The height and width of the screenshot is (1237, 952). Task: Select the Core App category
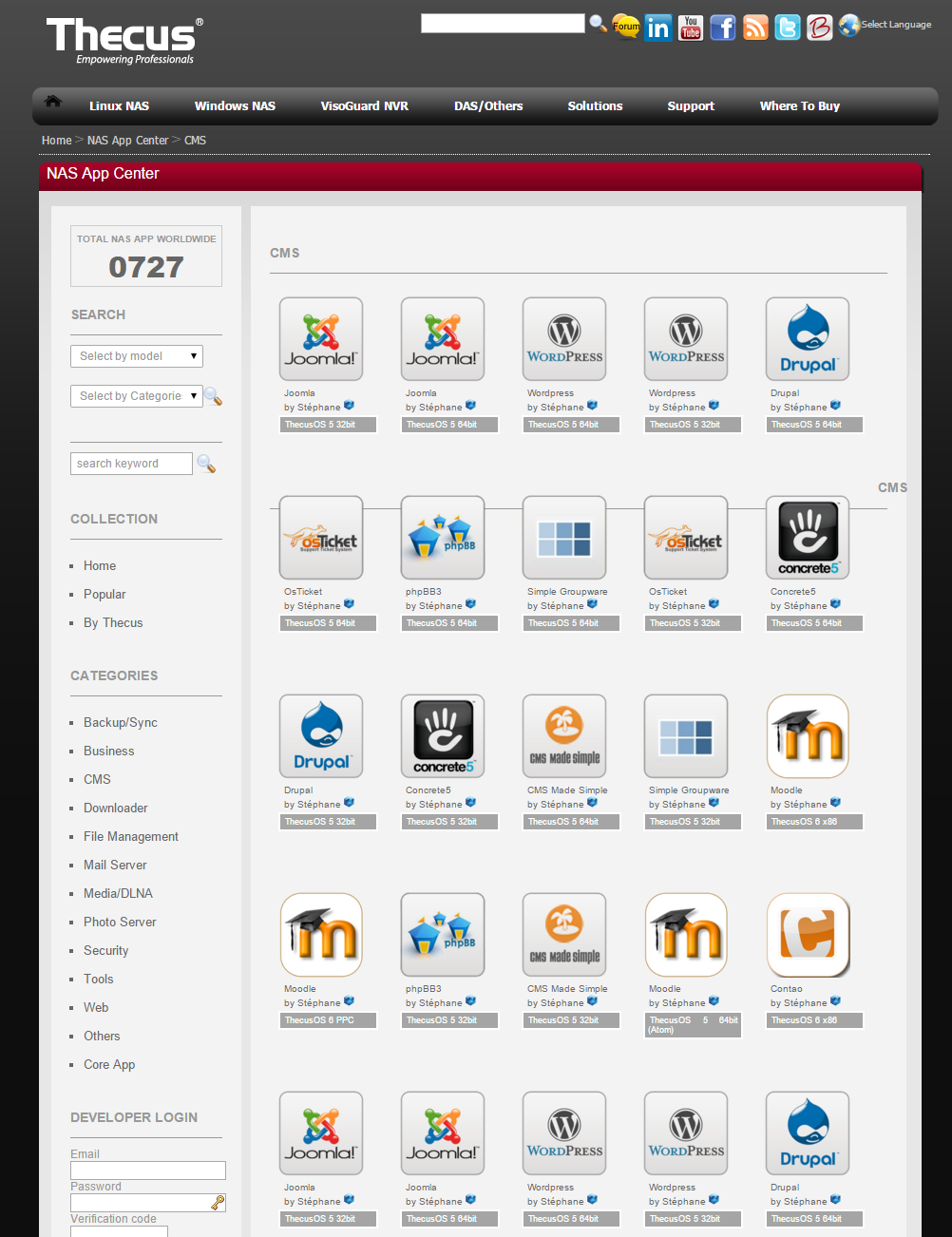(109, 1065)
